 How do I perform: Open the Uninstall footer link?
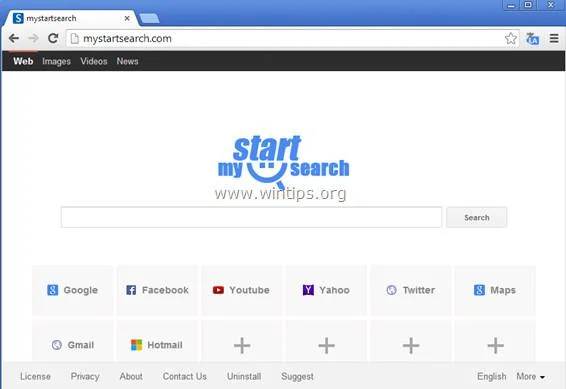click(x=244, y=376)
